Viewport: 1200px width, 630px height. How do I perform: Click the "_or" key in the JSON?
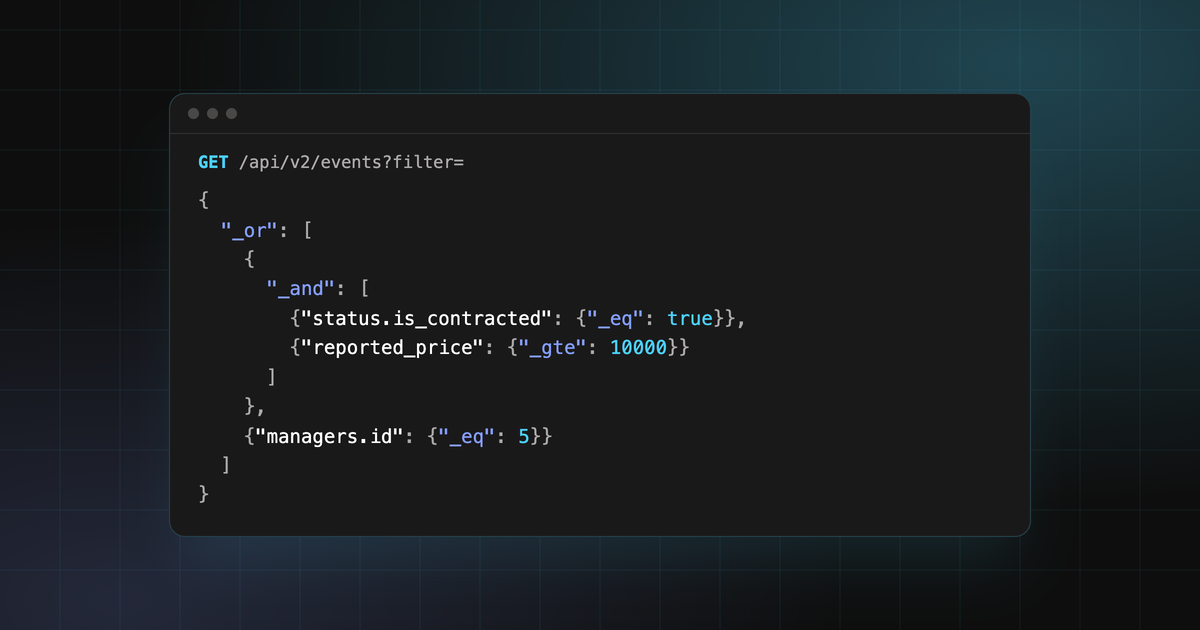click(x=249, y=230)
